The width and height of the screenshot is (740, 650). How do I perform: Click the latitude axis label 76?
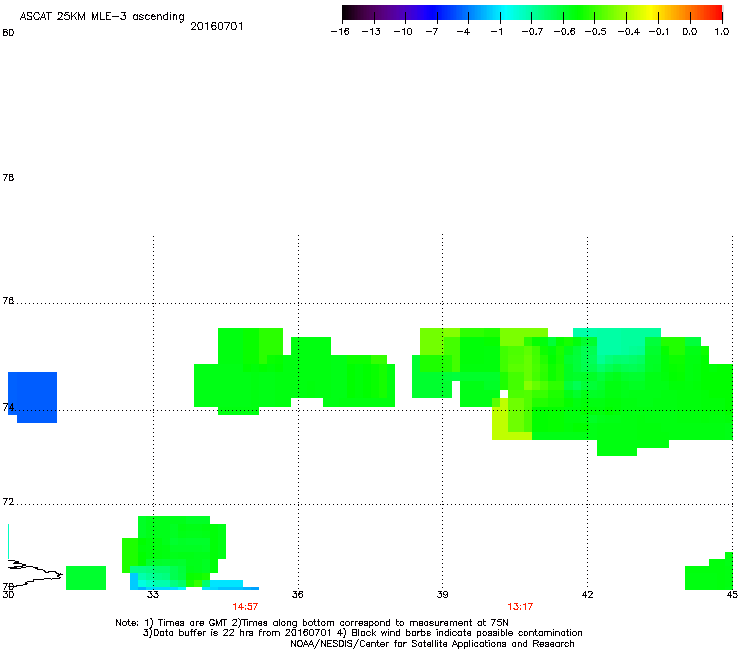click(8, 301)
